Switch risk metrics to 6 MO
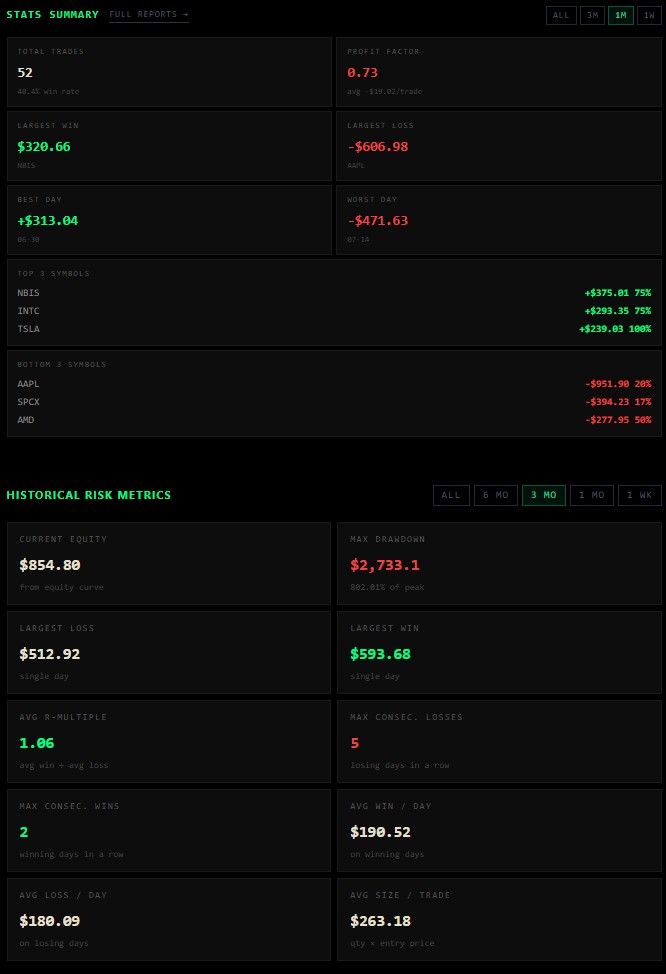Viewport: 666px width, 974px height. [x=496, y=495]
